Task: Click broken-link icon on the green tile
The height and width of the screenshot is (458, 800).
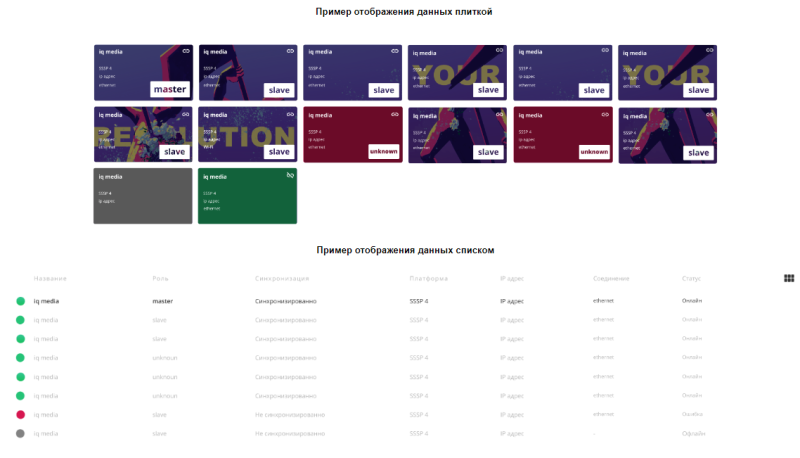Action: point(290,175)
